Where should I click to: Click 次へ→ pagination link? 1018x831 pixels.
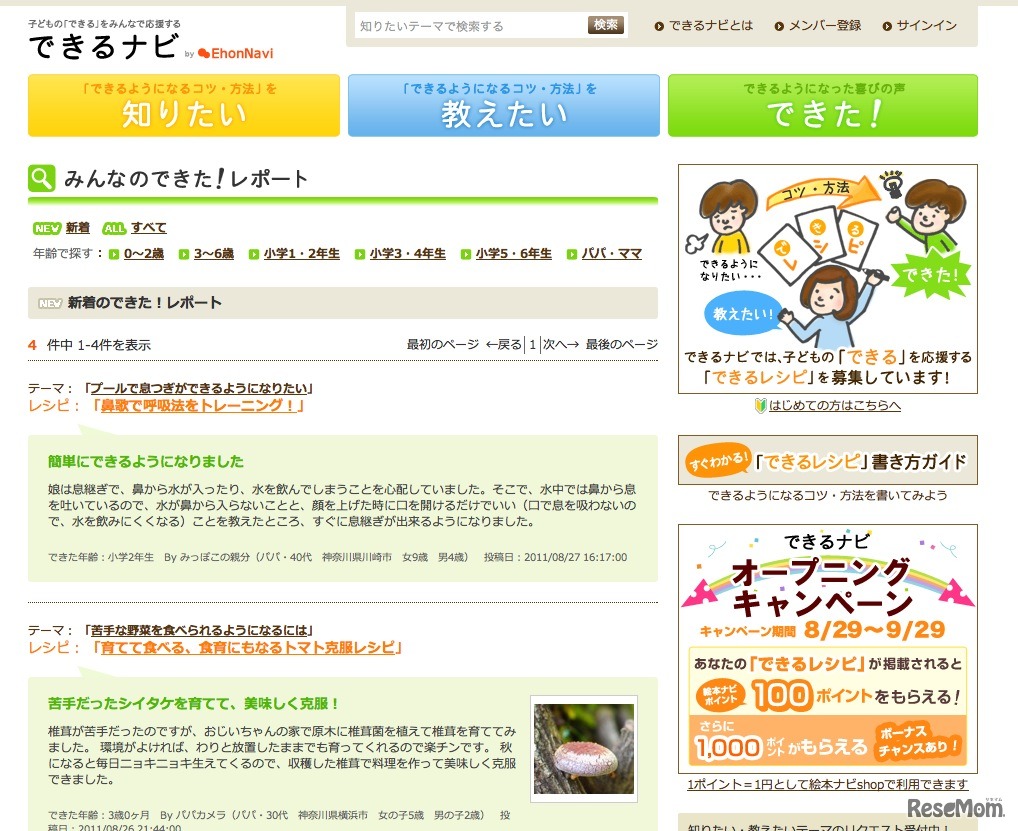[x=561, y=345]
